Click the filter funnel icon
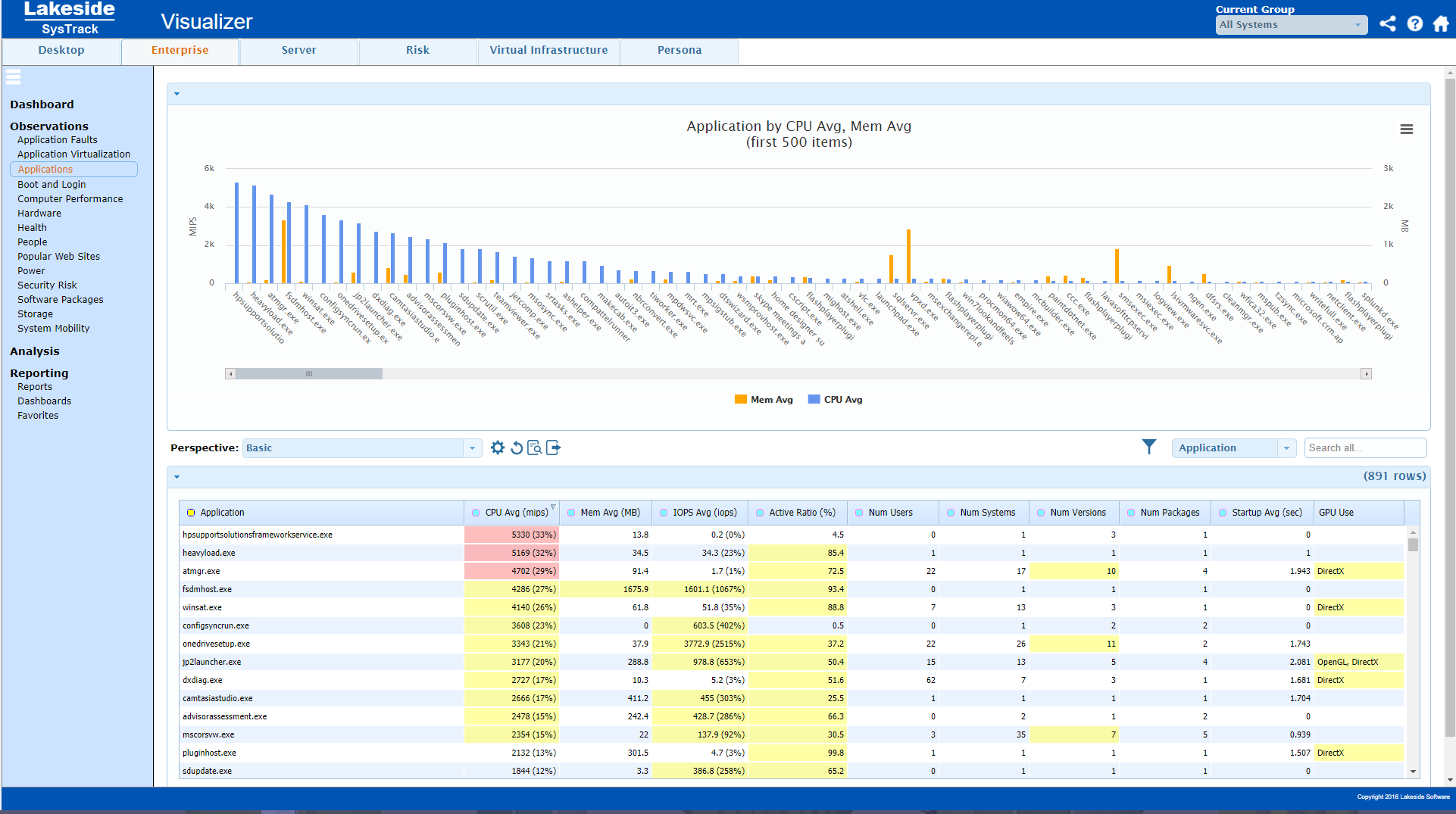 point(1149,448)
